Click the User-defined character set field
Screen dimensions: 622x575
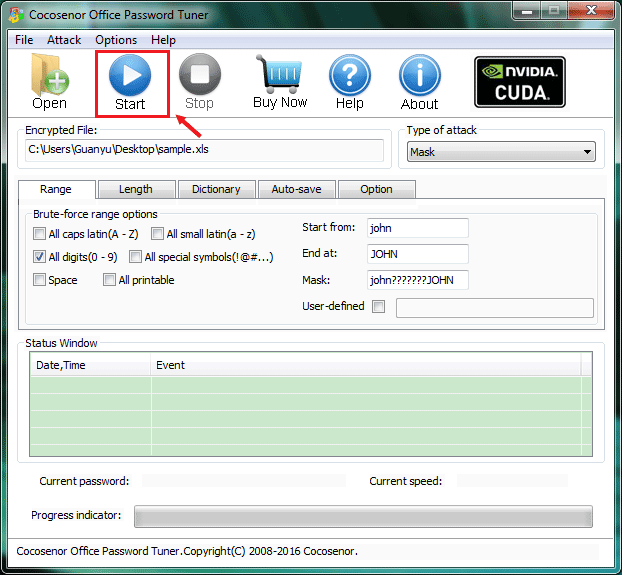(495, 308)
